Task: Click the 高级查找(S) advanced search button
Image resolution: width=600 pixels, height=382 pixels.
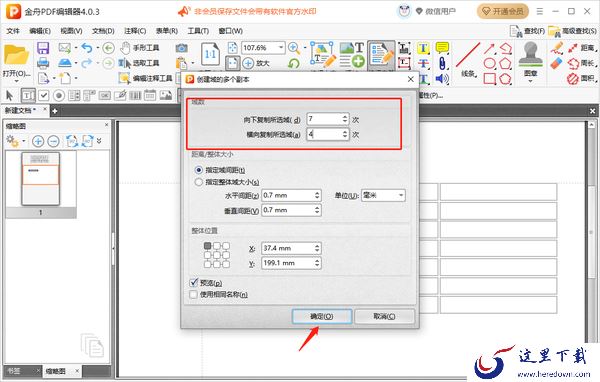Action: pos(572,31)
